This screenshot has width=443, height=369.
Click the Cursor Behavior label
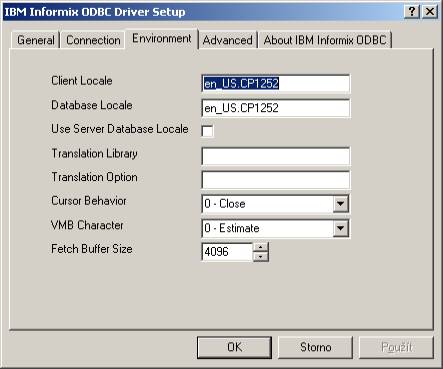[x=89, y=201]
